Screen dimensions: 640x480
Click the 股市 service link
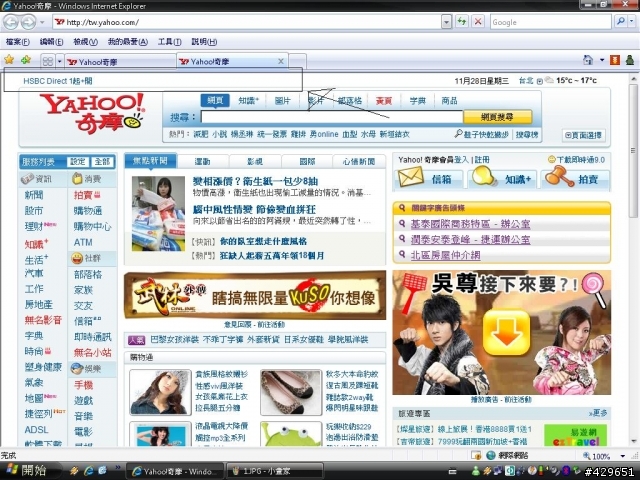coord(34,211)
